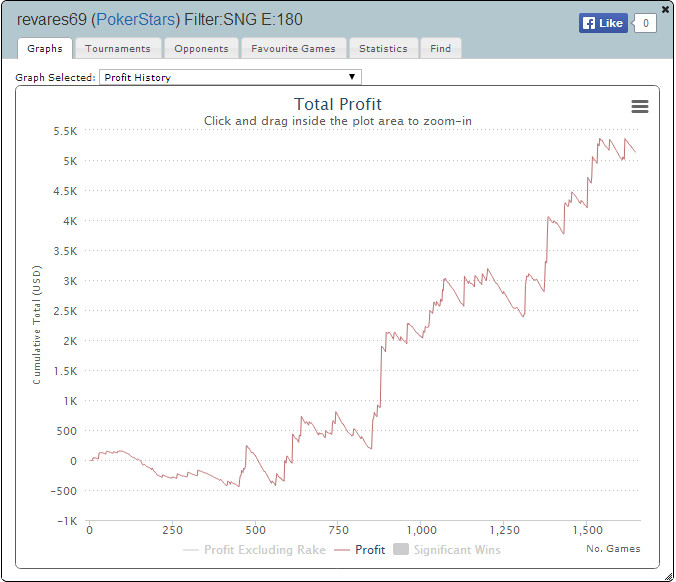
Task: Click the Cumulative Total (USD) axis title
Action: pyautogui.click(x=37, y=325)
